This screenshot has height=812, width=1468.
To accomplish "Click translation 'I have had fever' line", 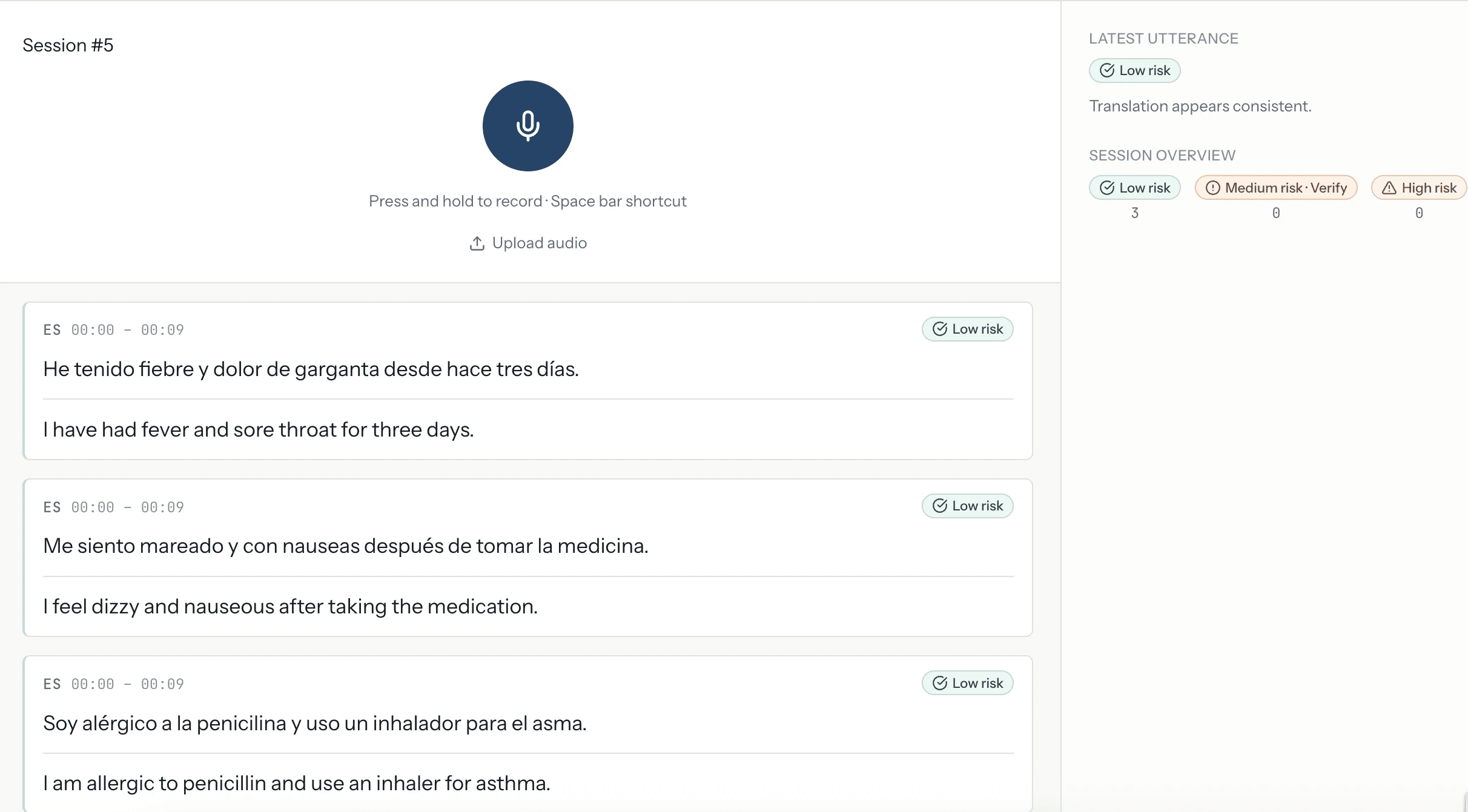I will coord(258,429).
